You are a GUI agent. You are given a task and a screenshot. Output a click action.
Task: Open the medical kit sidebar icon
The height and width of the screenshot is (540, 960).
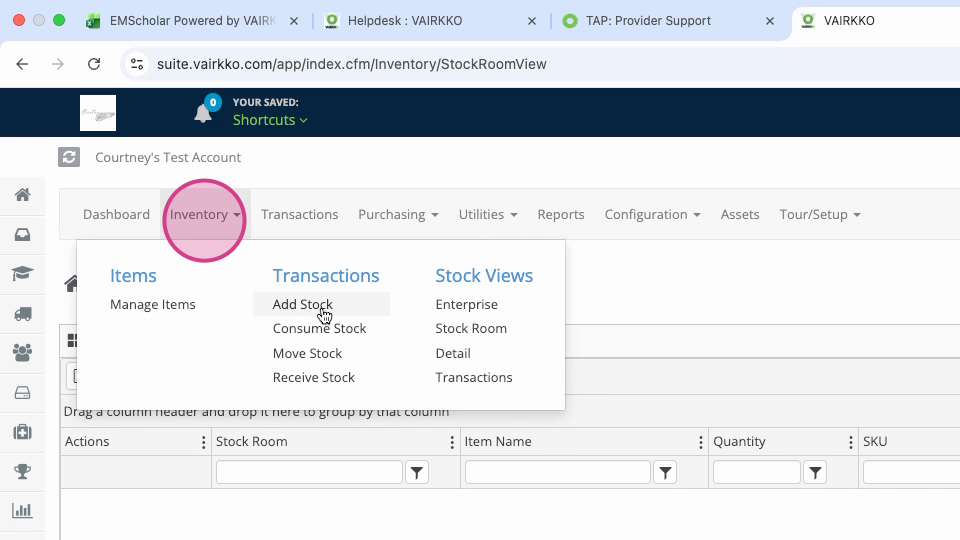(23, 432)
